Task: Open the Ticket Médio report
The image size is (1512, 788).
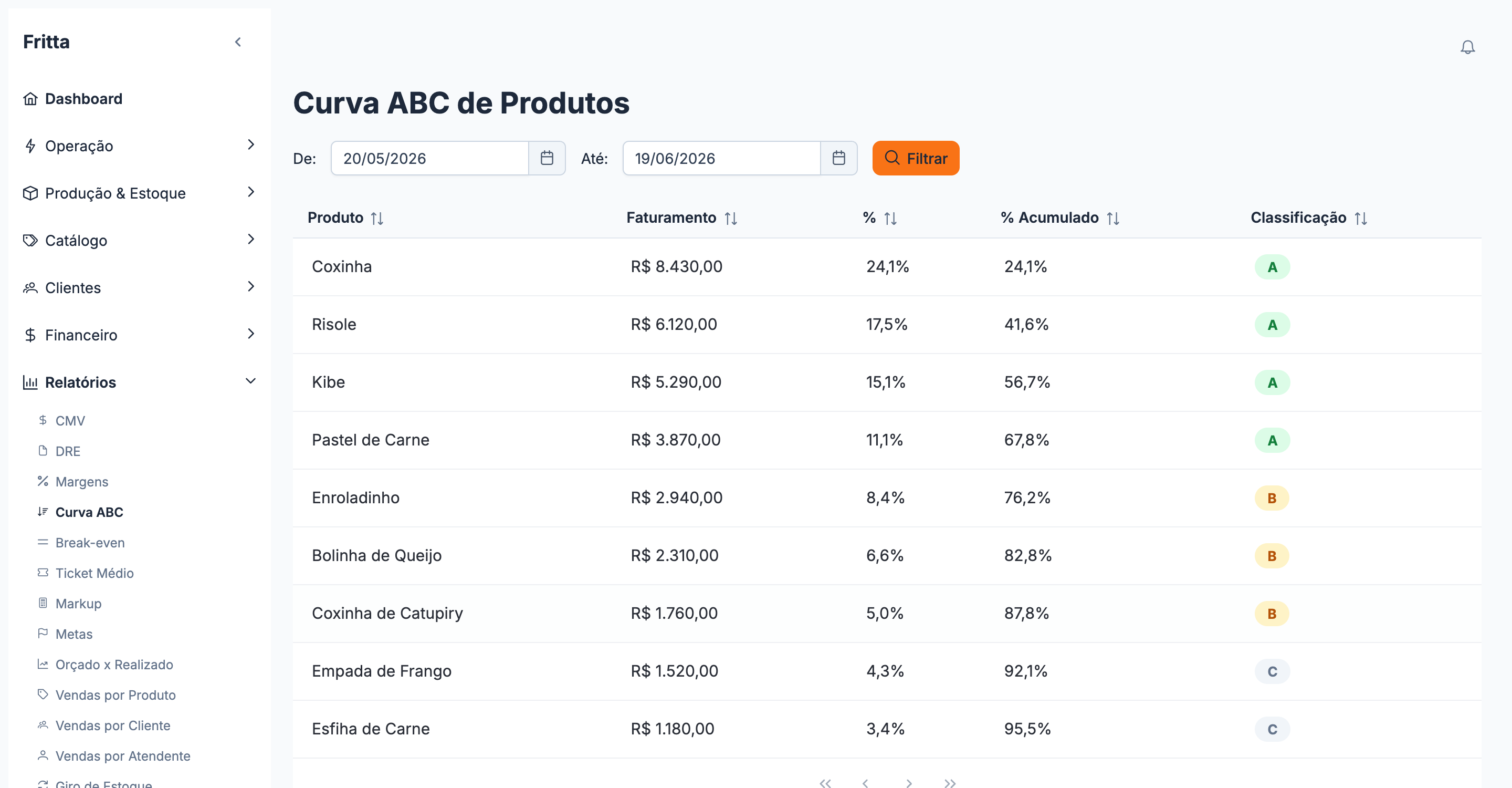Action: (94, 573)
